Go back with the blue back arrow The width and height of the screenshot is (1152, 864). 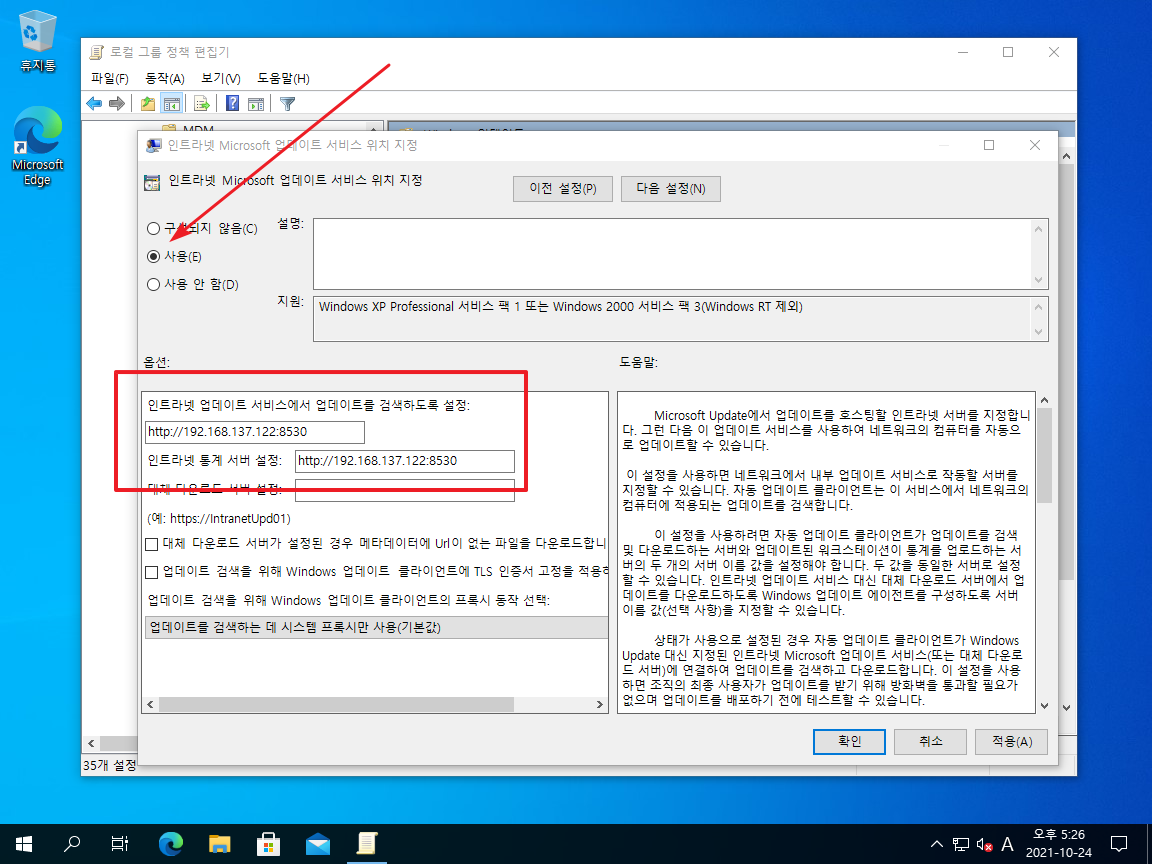point(94,104)
